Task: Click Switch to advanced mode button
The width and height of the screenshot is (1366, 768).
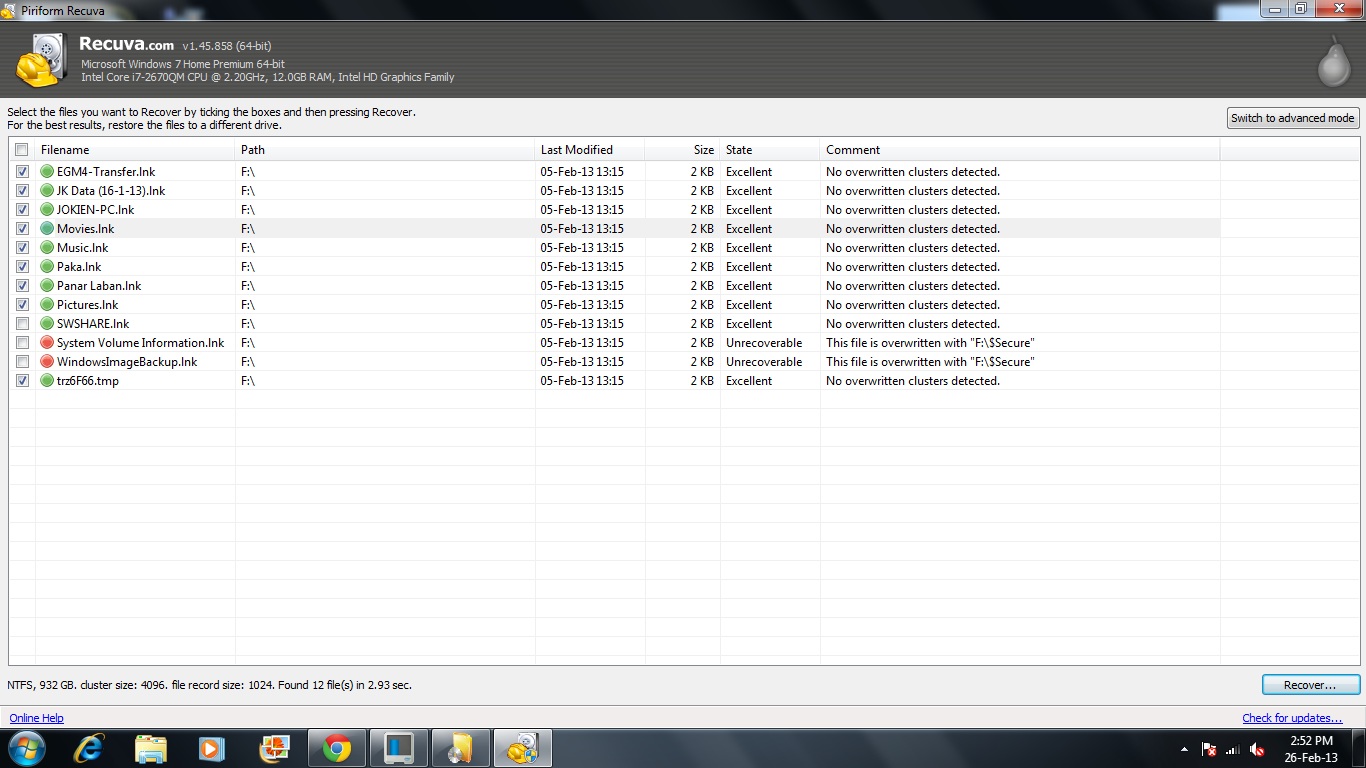Action: coord(1293,118)
